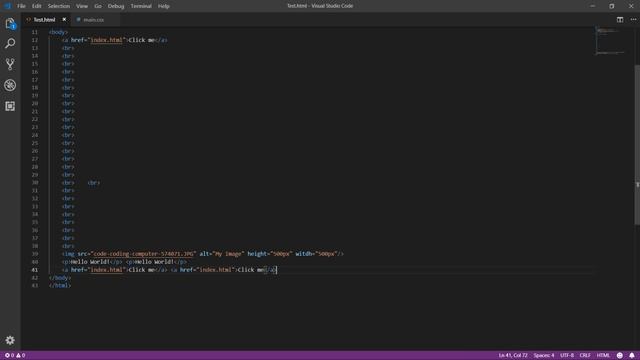Click the img src file name on line 39

tap(143, 254)
